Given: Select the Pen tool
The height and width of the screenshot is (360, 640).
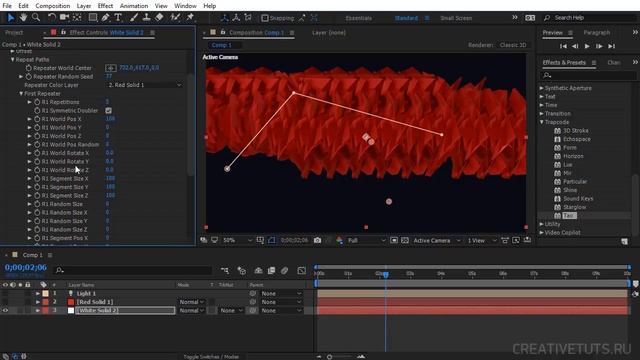Looking at the screenshot, I should [106, 17].
